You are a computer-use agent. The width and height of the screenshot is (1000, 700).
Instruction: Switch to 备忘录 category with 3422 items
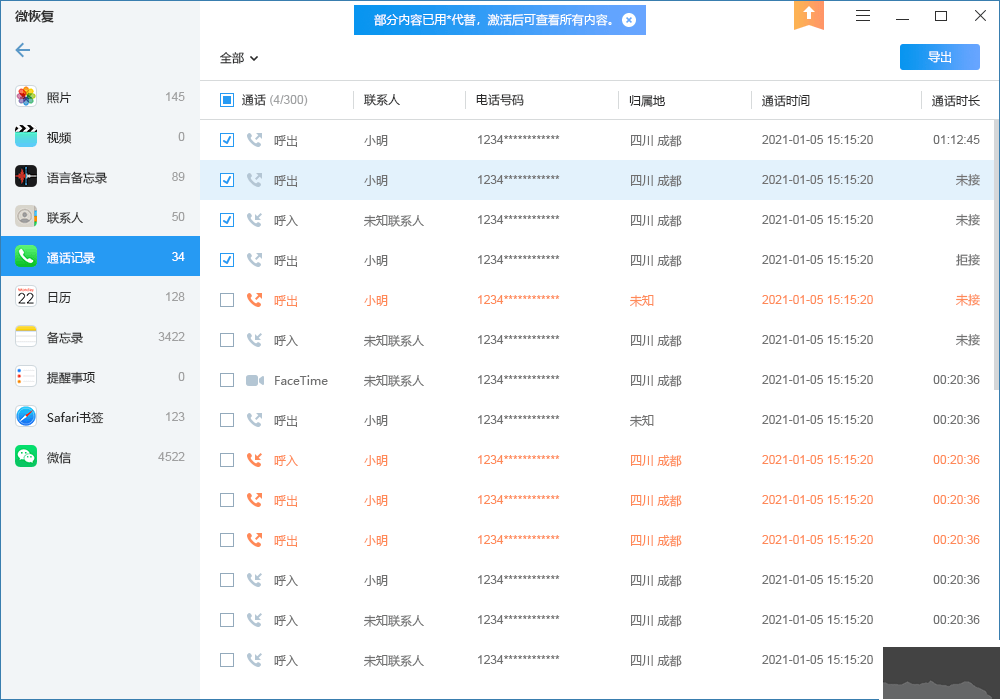coord(100,337)
